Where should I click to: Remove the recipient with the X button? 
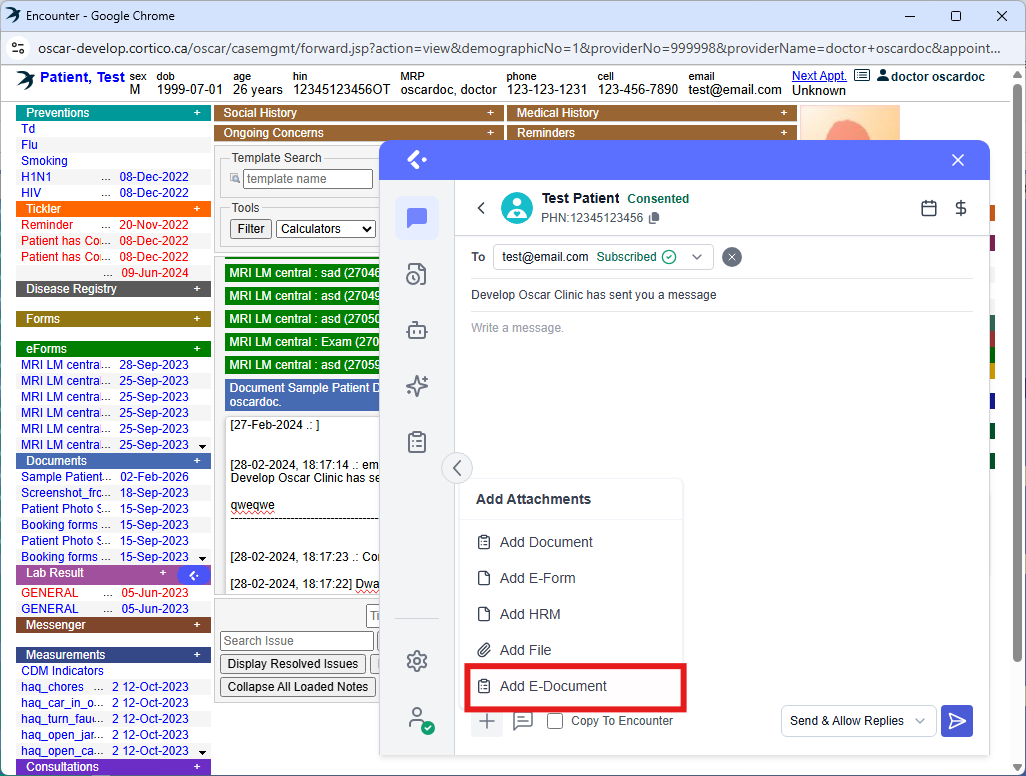click(x=732, y=257)
